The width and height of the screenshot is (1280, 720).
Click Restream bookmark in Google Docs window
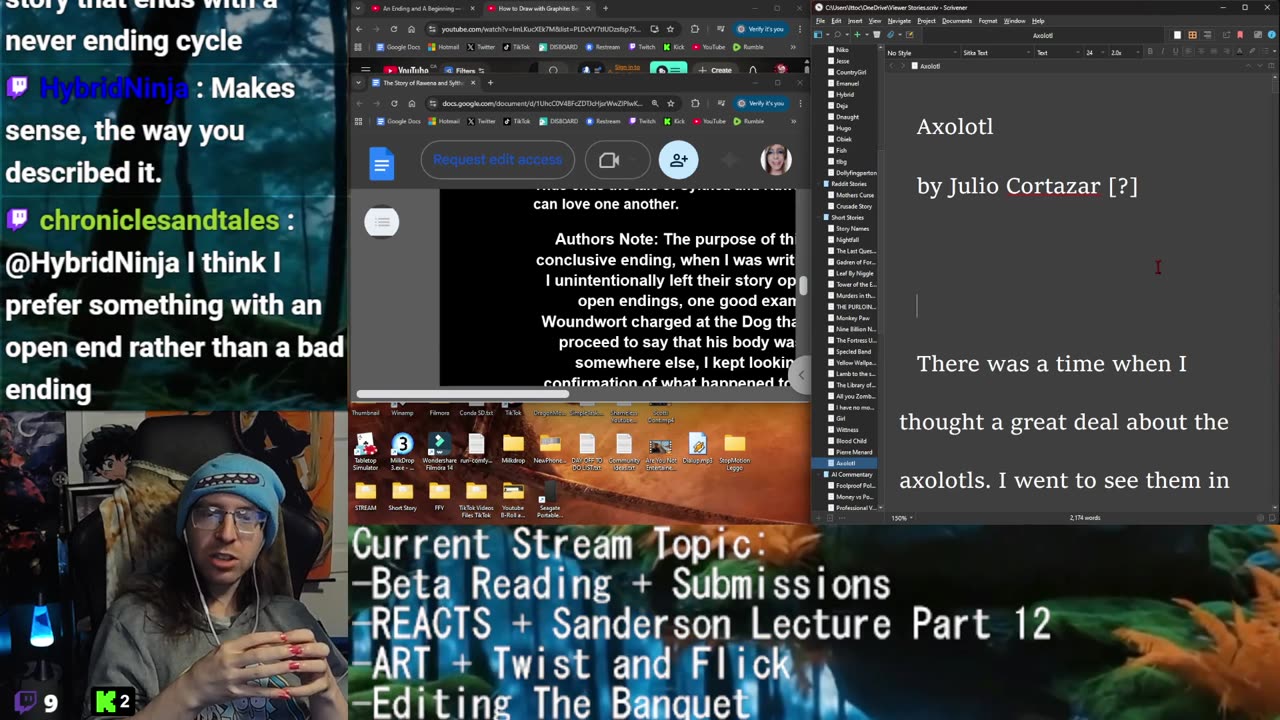point(603,121)
